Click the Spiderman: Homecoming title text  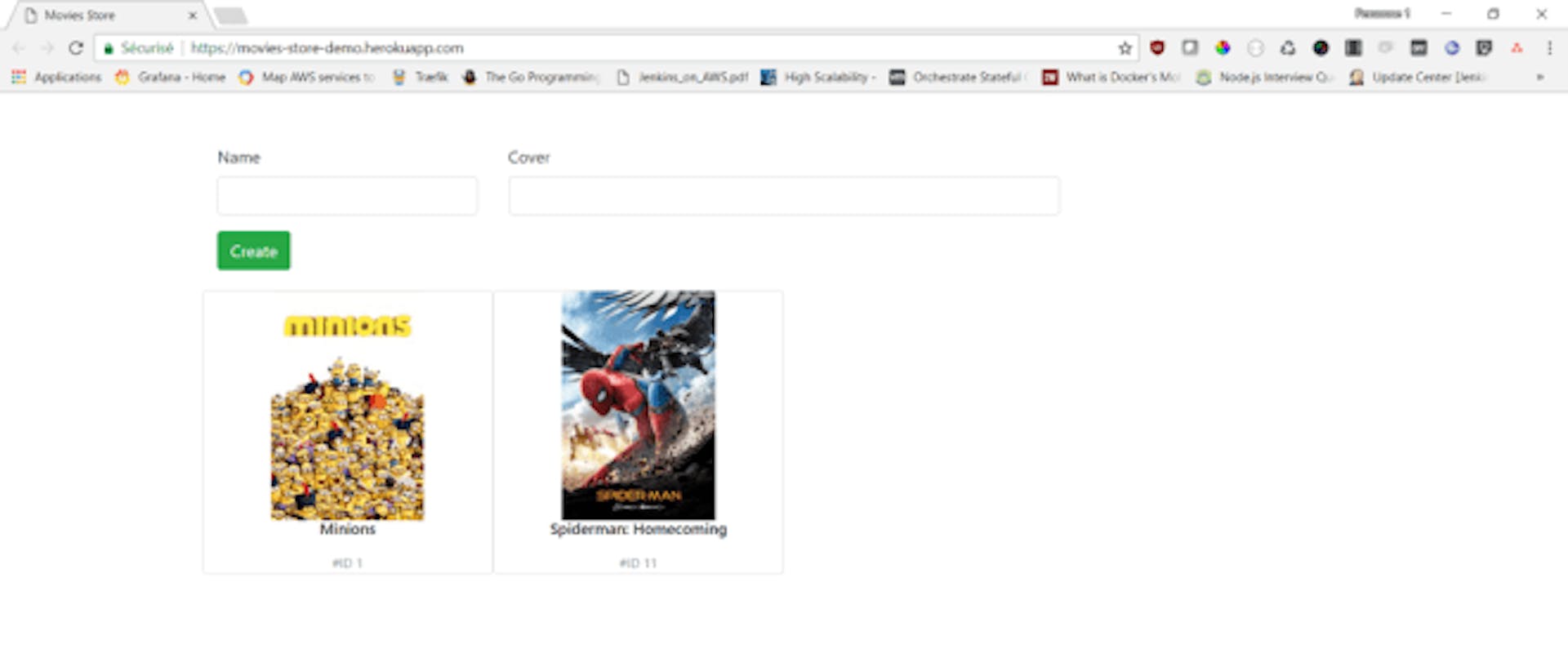pos(638,529)
